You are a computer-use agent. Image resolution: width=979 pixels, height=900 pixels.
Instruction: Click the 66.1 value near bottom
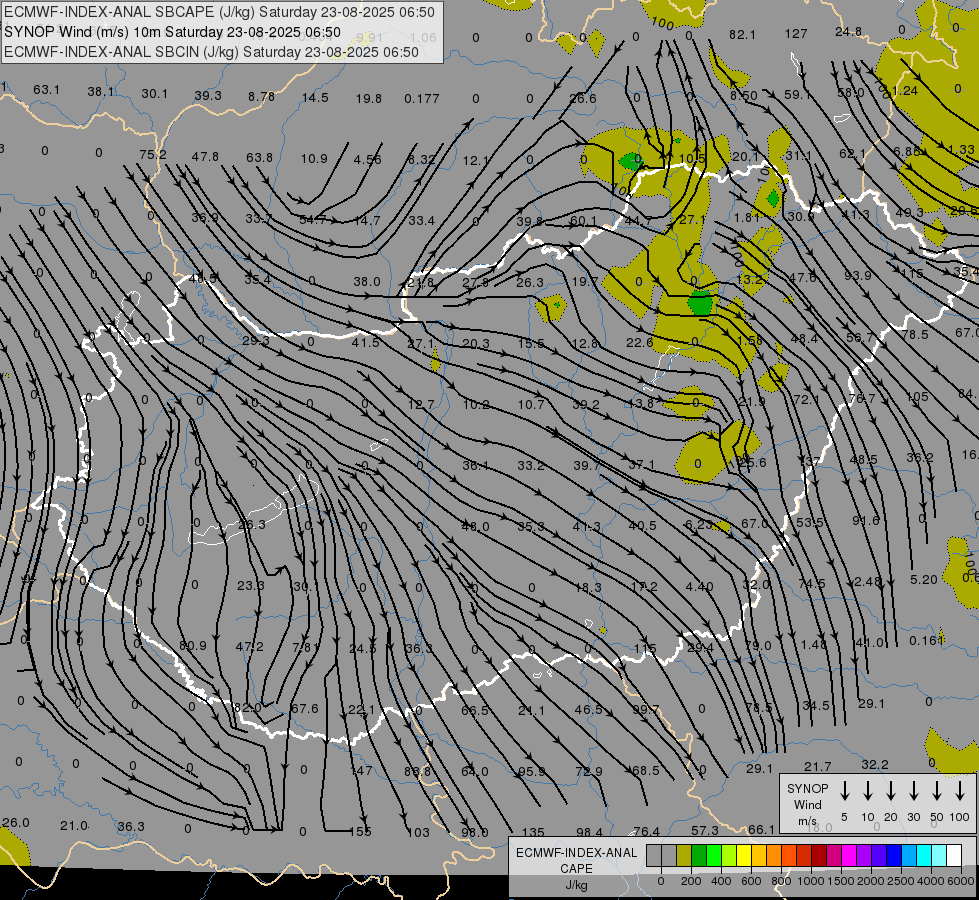point(761,829)
